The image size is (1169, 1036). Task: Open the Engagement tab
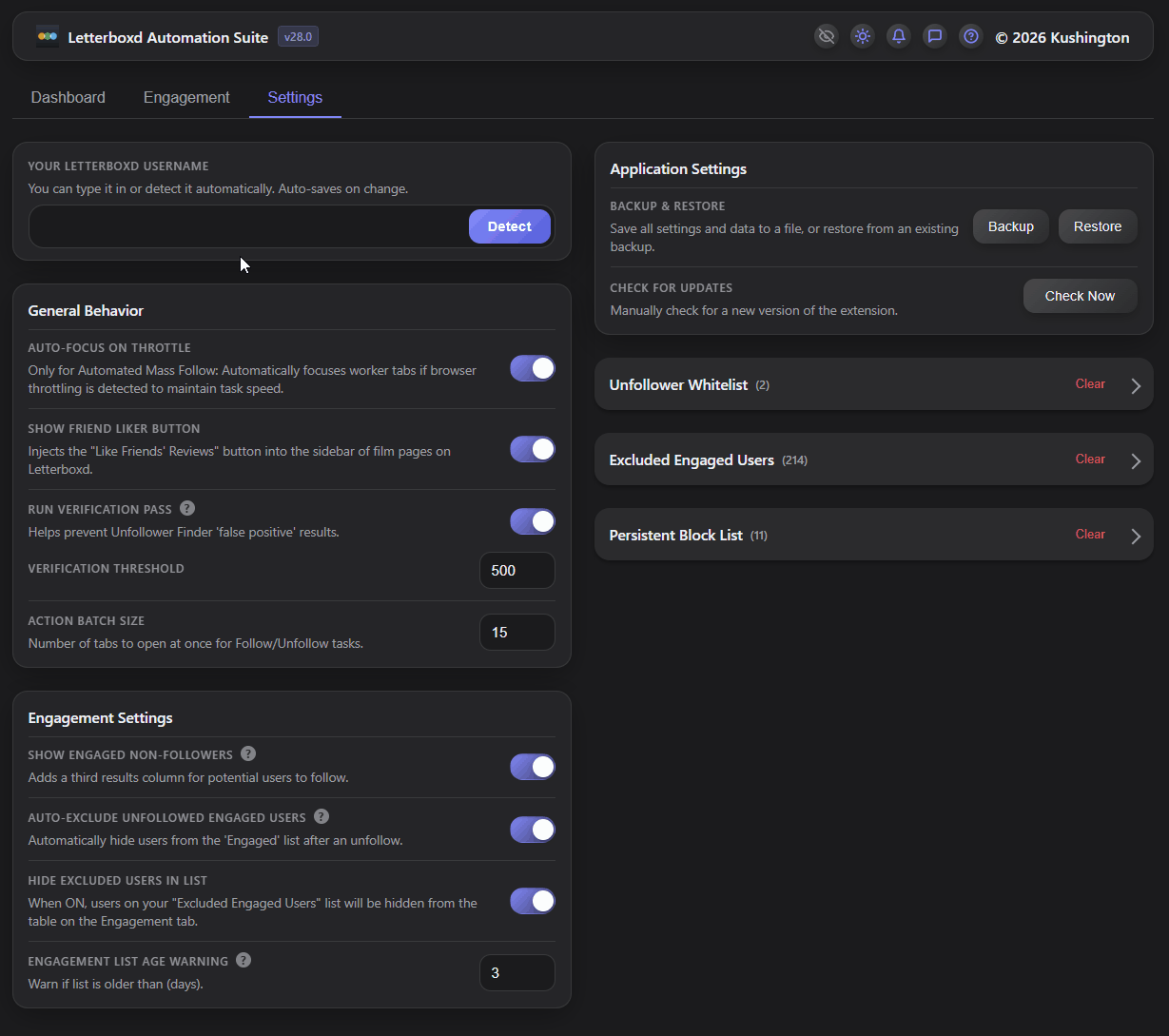(186, 97)
